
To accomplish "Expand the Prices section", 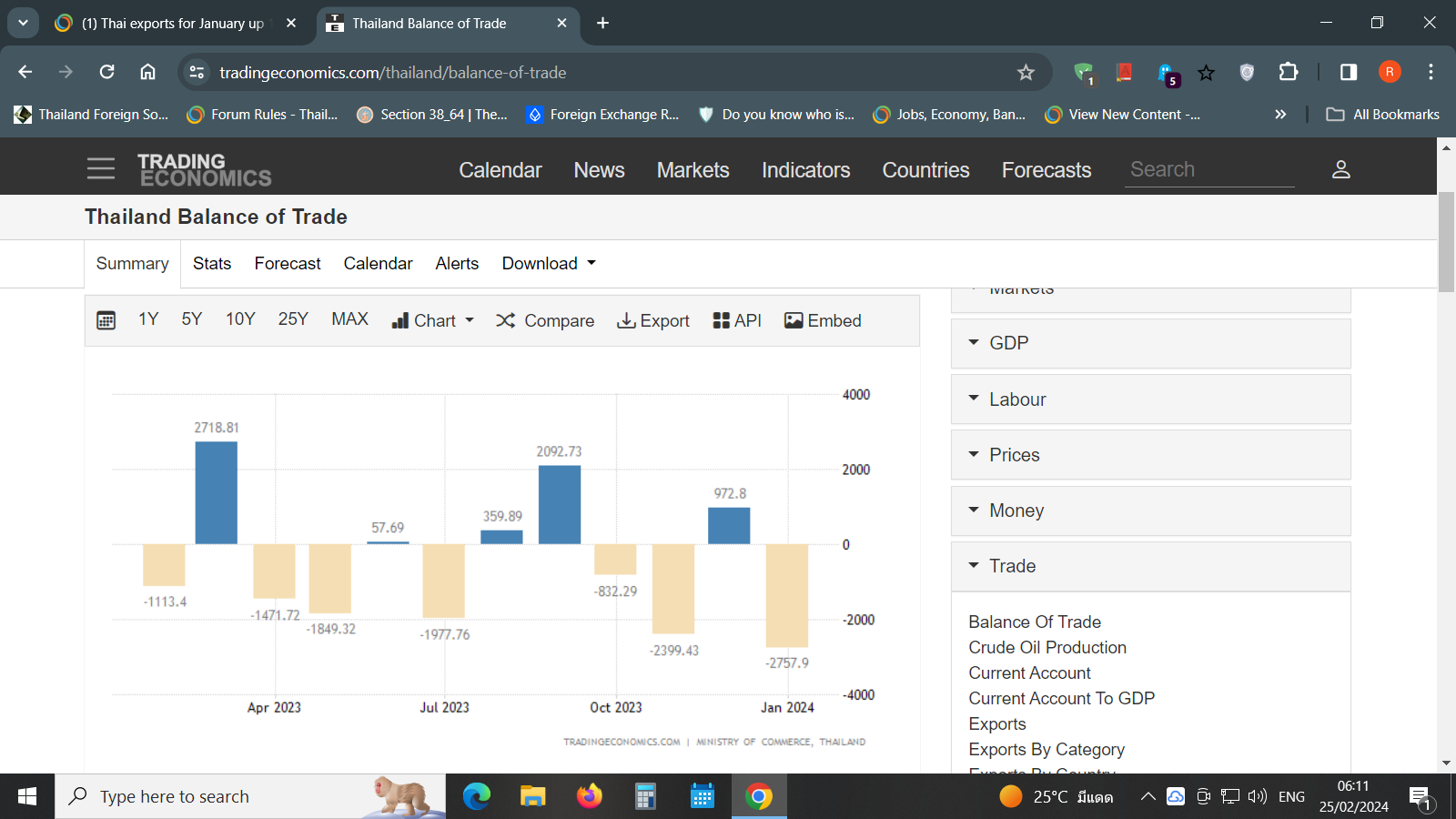I will [1150, 455].
